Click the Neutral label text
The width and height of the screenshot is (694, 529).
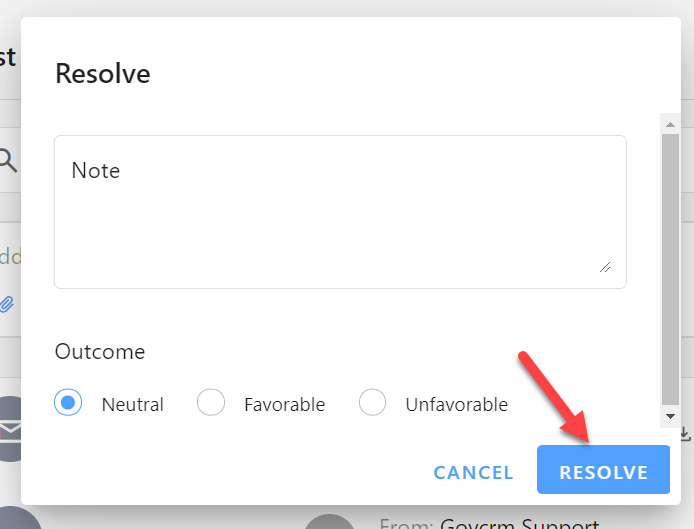(133, 405)
